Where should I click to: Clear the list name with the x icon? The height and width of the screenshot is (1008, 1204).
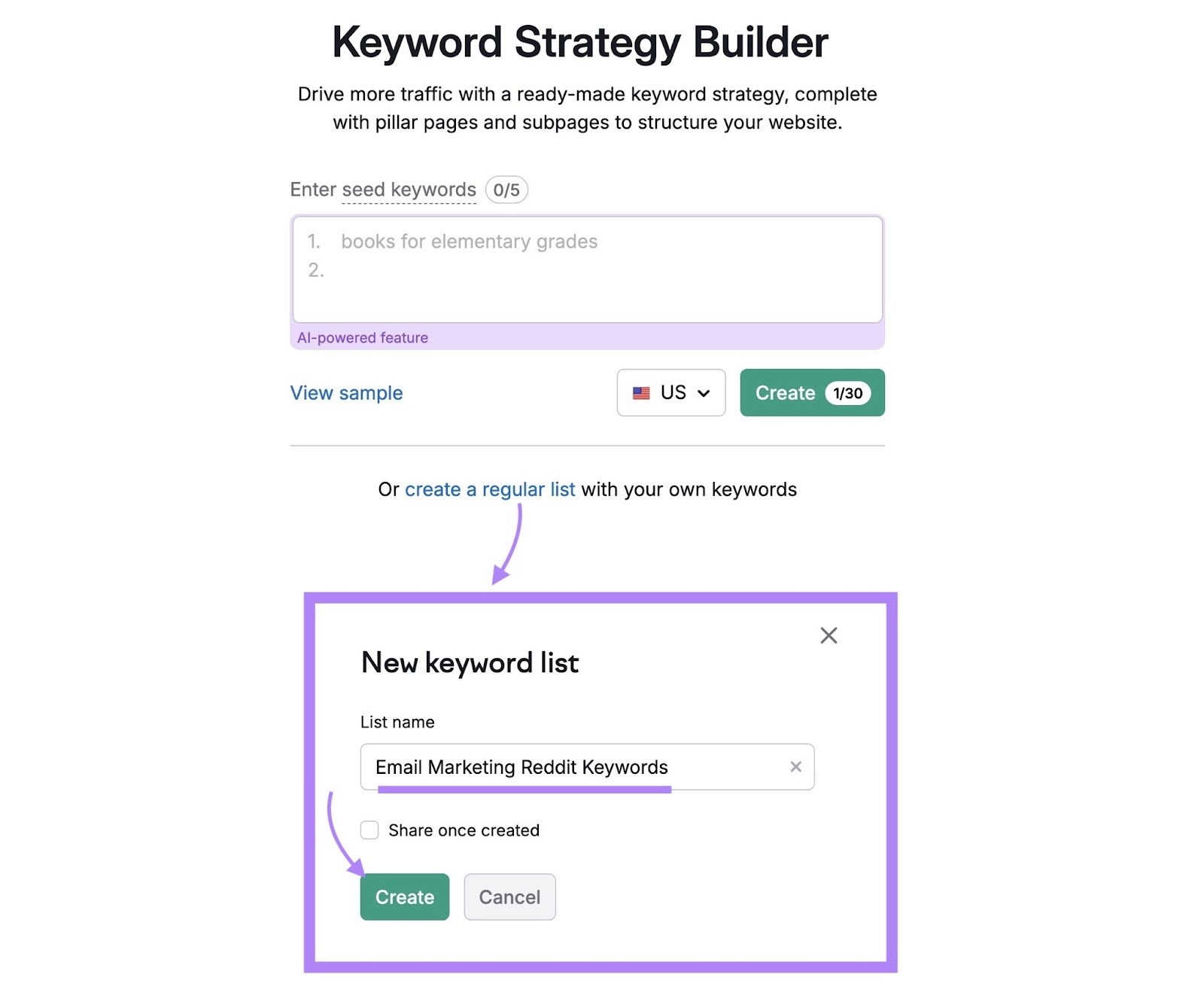(795, 767)
